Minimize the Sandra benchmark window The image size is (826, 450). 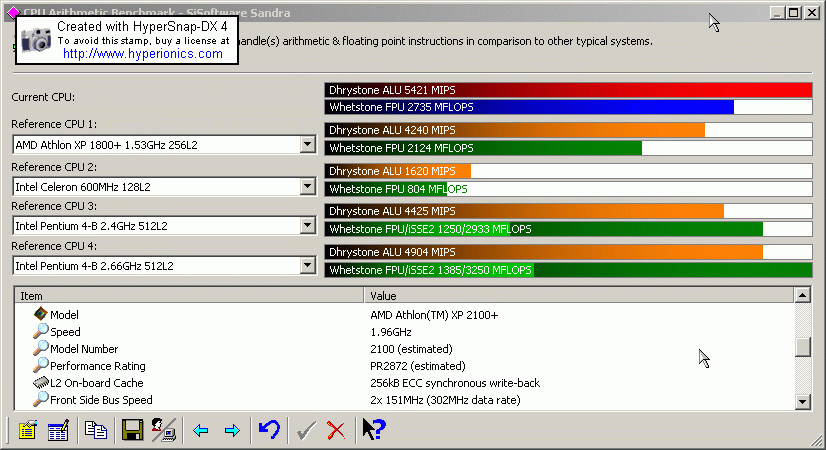point(776,13)
